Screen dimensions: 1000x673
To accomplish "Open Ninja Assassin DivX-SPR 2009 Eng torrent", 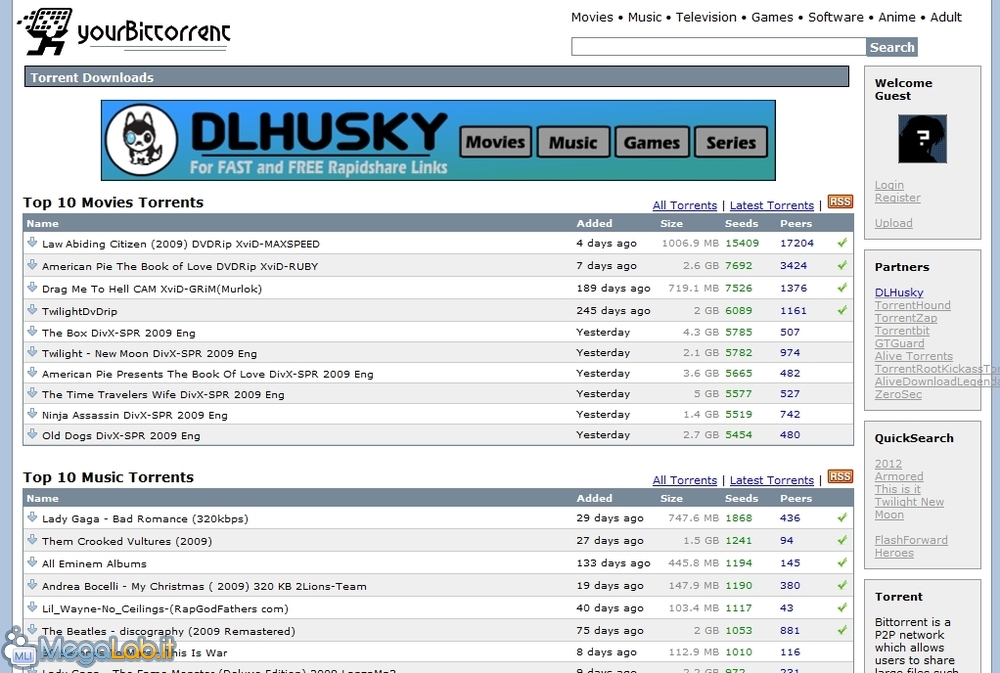I will [x=135, y=415].
